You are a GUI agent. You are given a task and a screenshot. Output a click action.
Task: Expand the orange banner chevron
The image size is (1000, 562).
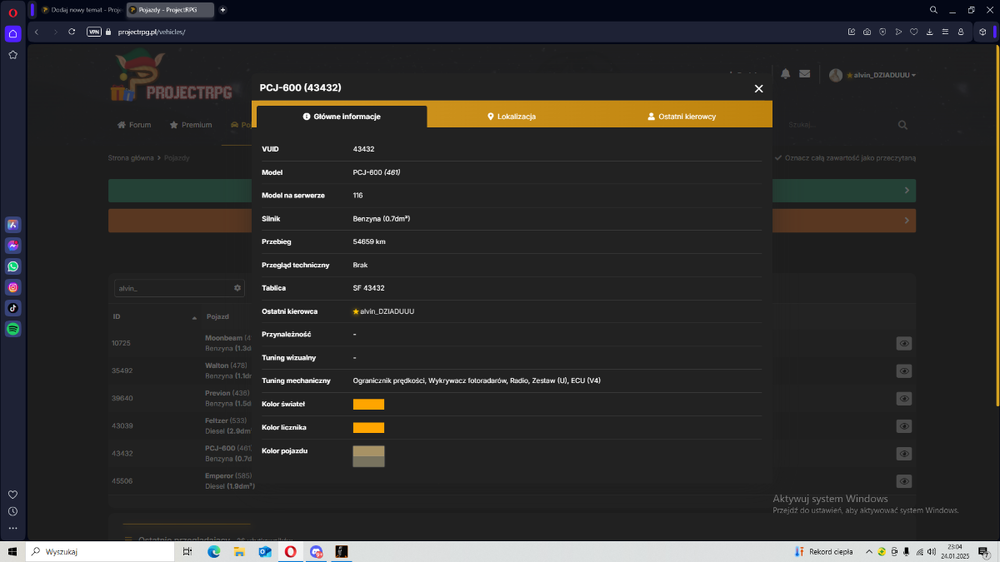click(x=906, y=220)
